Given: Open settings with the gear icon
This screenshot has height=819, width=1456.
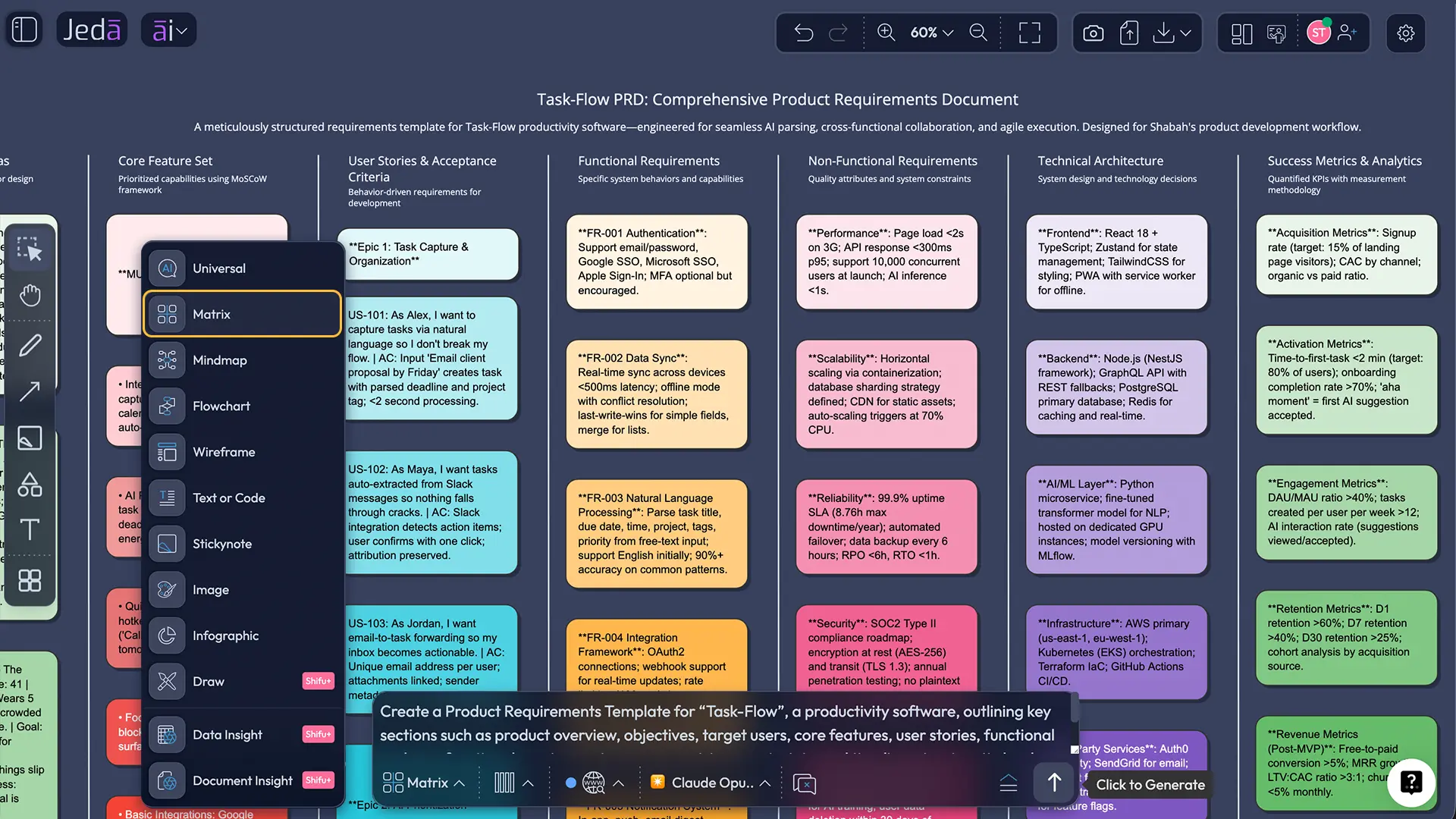Looking at the screenshot, I should [x=1406, y=33].
